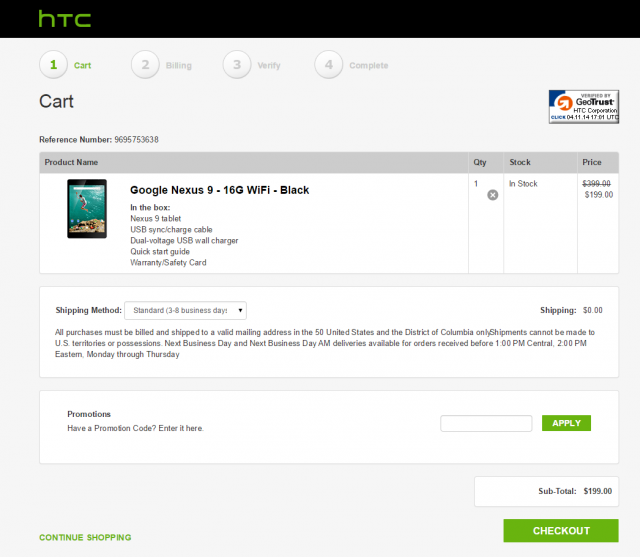This screenshot has height=557, width=640.
Task: Click the HTC logo in the header
Action: coord(65,19)
